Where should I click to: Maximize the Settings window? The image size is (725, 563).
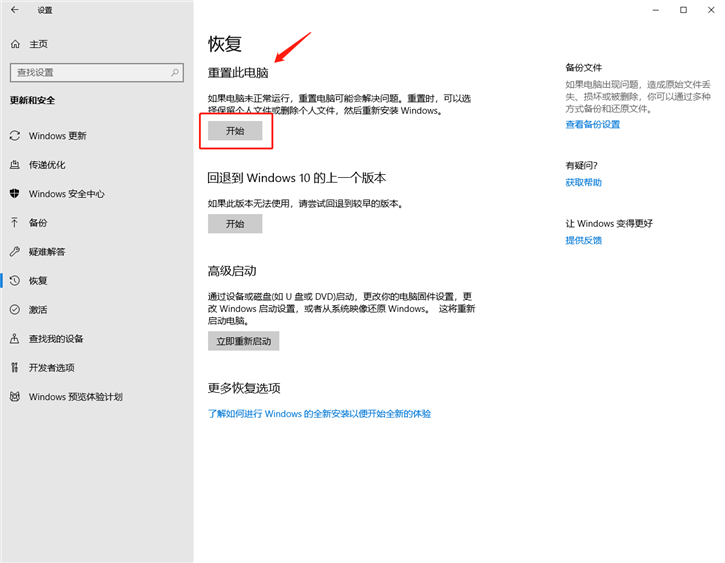pos(683,10)
